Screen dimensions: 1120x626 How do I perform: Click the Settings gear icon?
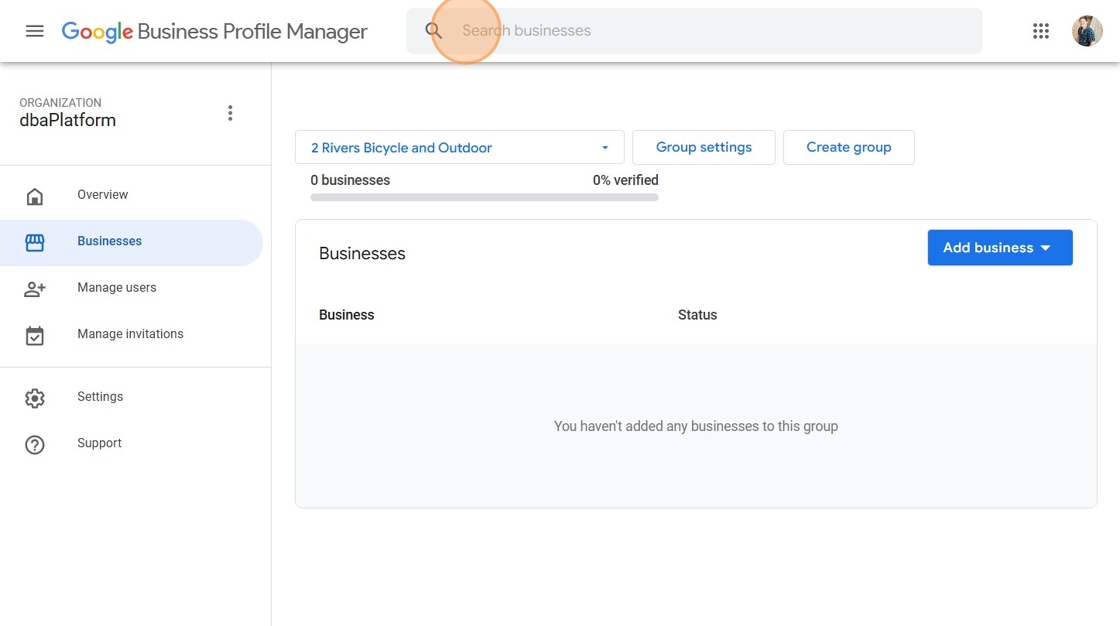[x=35, y=398]
